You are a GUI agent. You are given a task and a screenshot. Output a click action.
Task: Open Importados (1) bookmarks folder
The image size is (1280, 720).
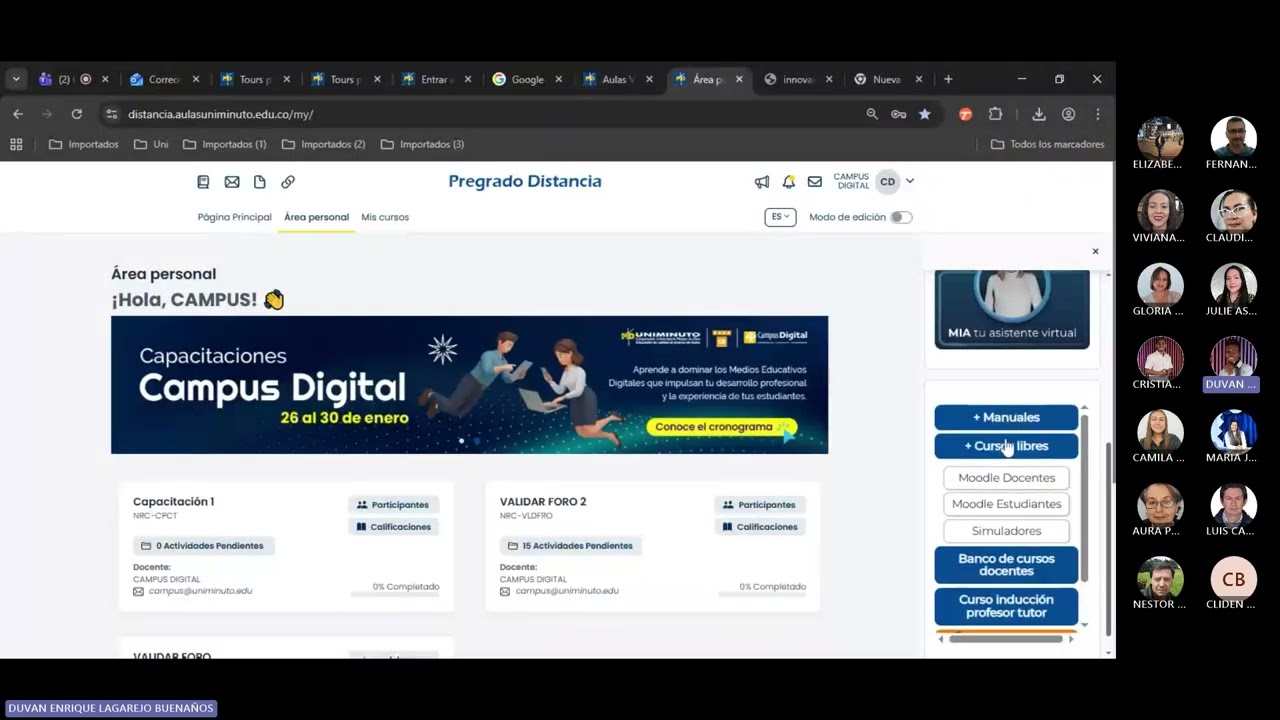pyautogui.click(x=224, y=144)
